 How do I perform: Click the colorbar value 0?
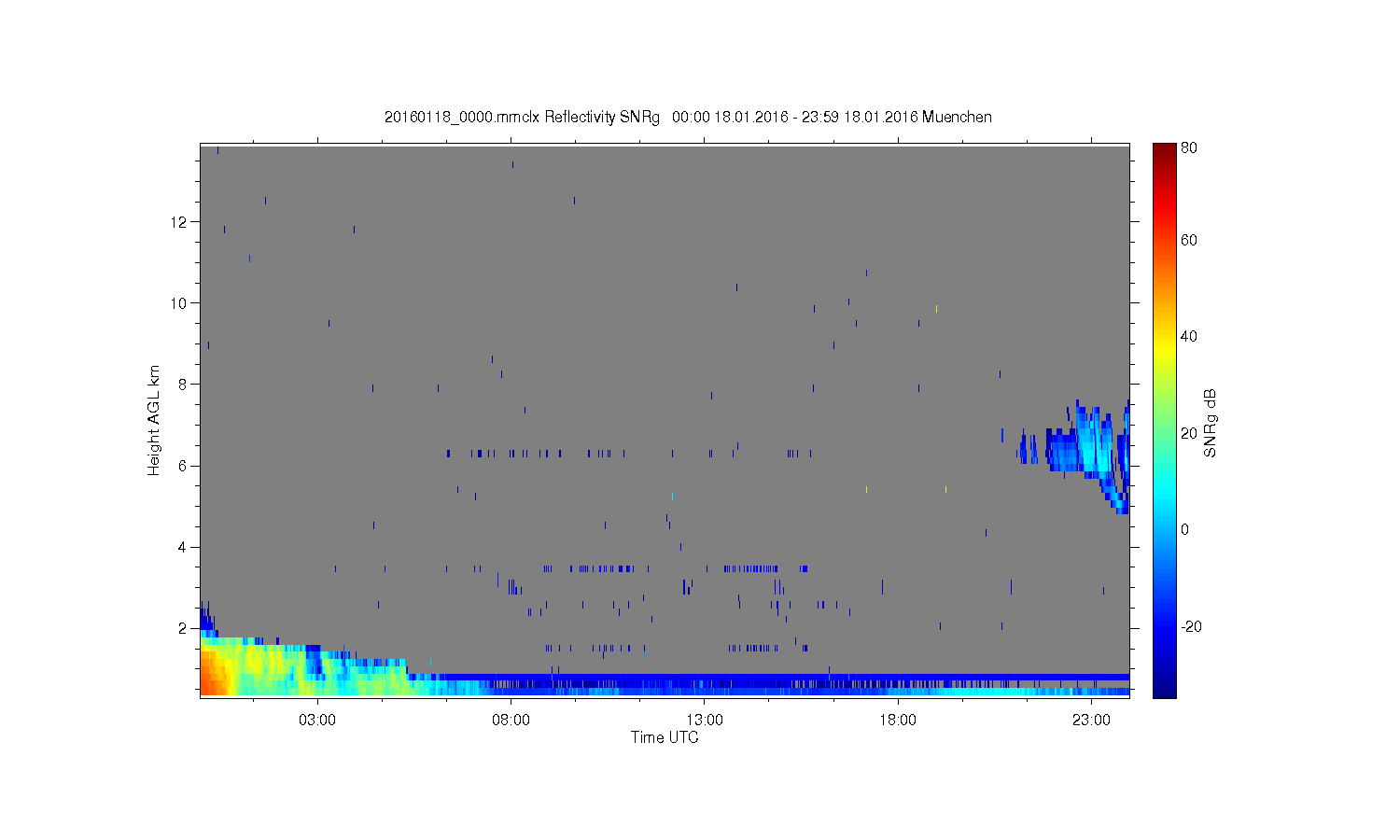tap(1184, 529)
